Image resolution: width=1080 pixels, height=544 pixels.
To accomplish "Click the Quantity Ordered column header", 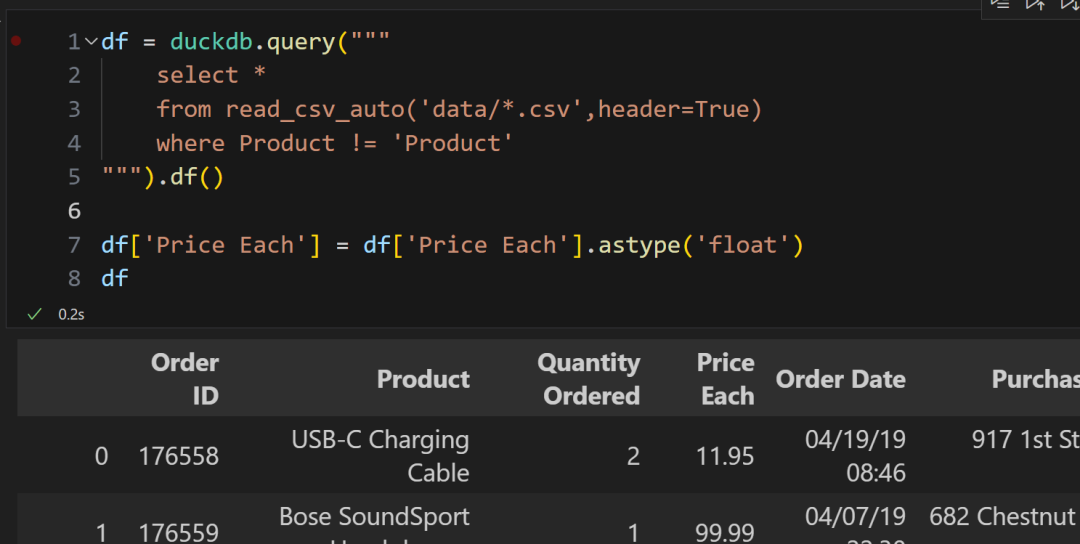I will [589, 379].
